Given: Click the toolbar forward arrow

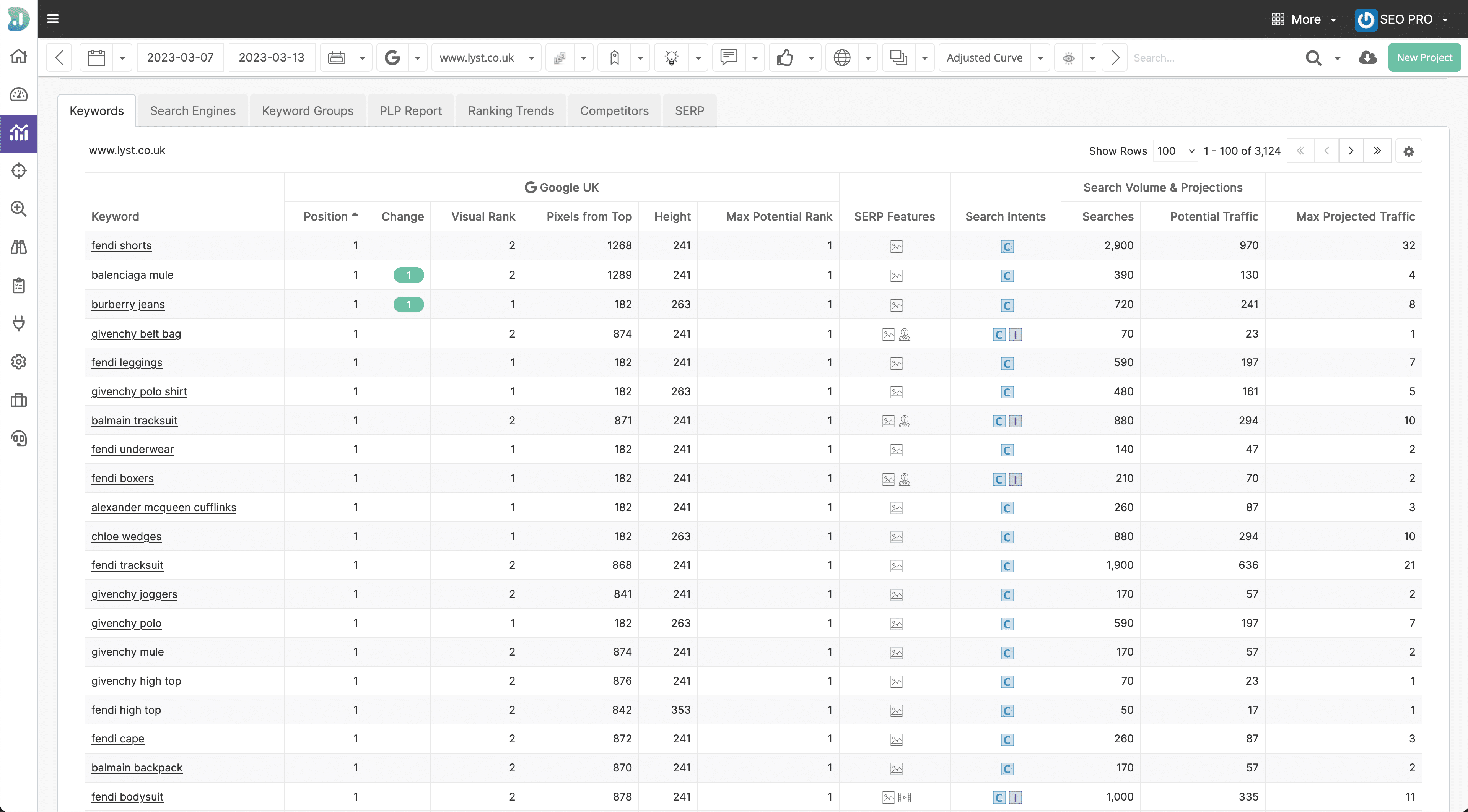Looking at the screenshot, I should click(x=1115, y=57).
